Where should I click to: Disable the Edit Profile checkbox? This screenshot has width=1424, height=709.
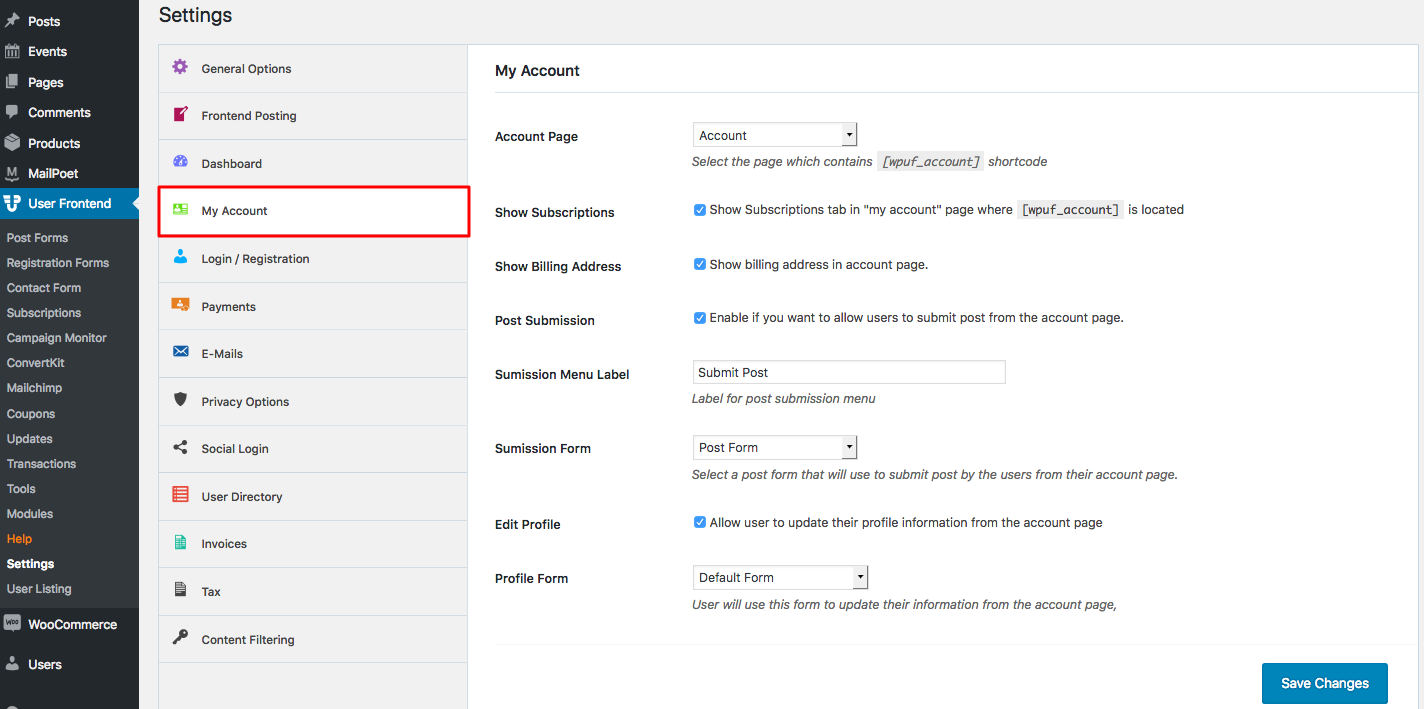coord(700,522)
